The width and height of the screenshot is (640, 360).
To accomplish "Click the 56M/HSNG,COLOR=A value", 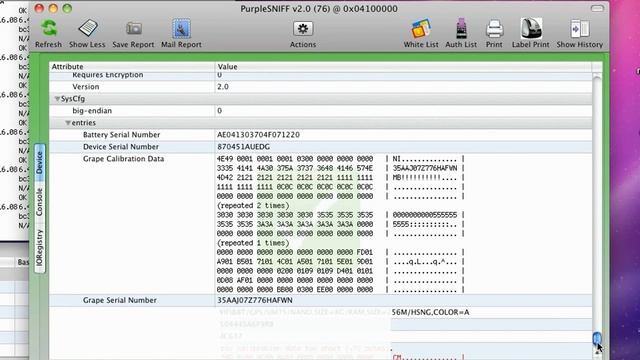I will pos(431,312).
